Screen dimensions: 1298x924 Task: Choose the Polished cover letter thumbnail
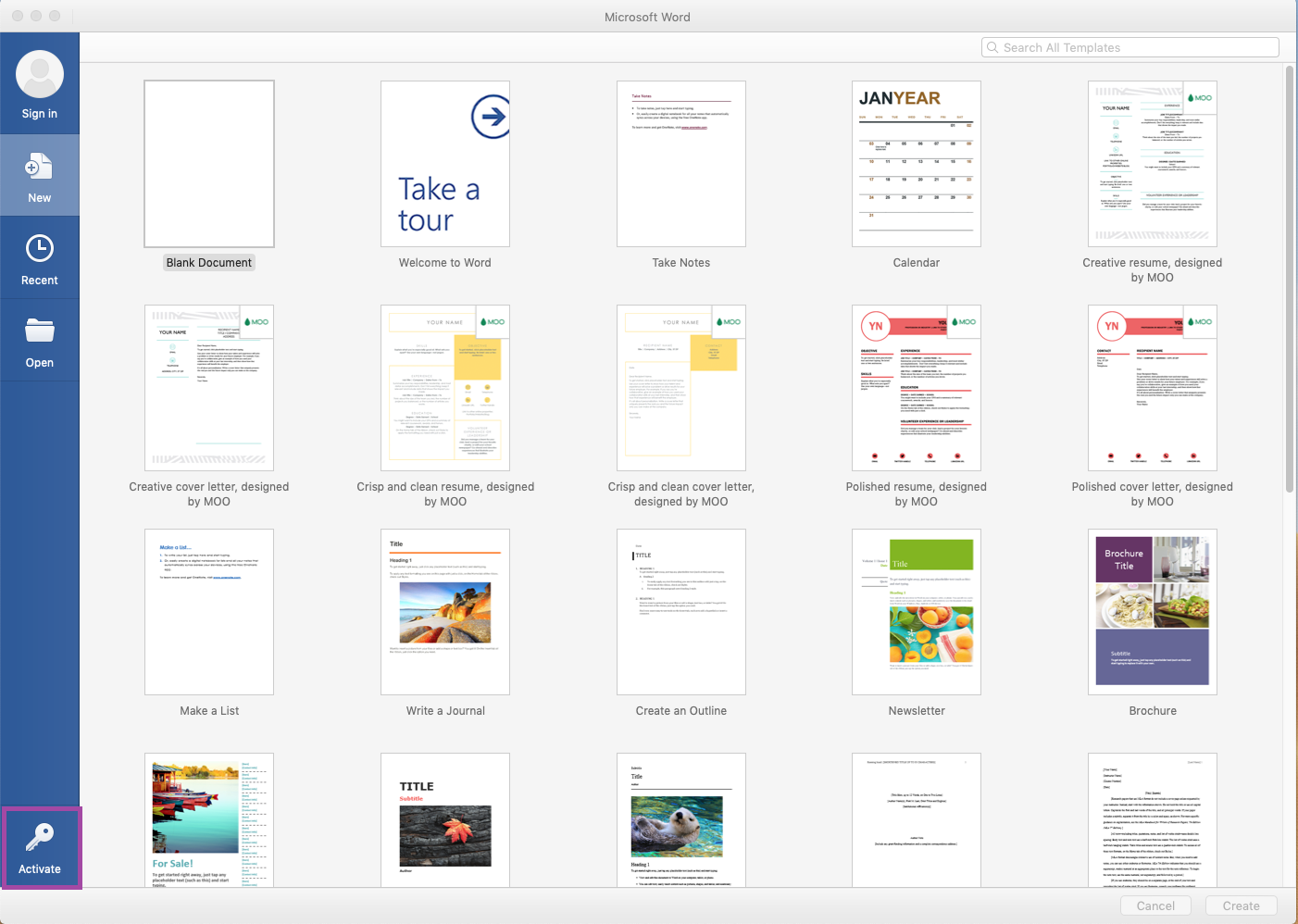[x=1153, y=388]
